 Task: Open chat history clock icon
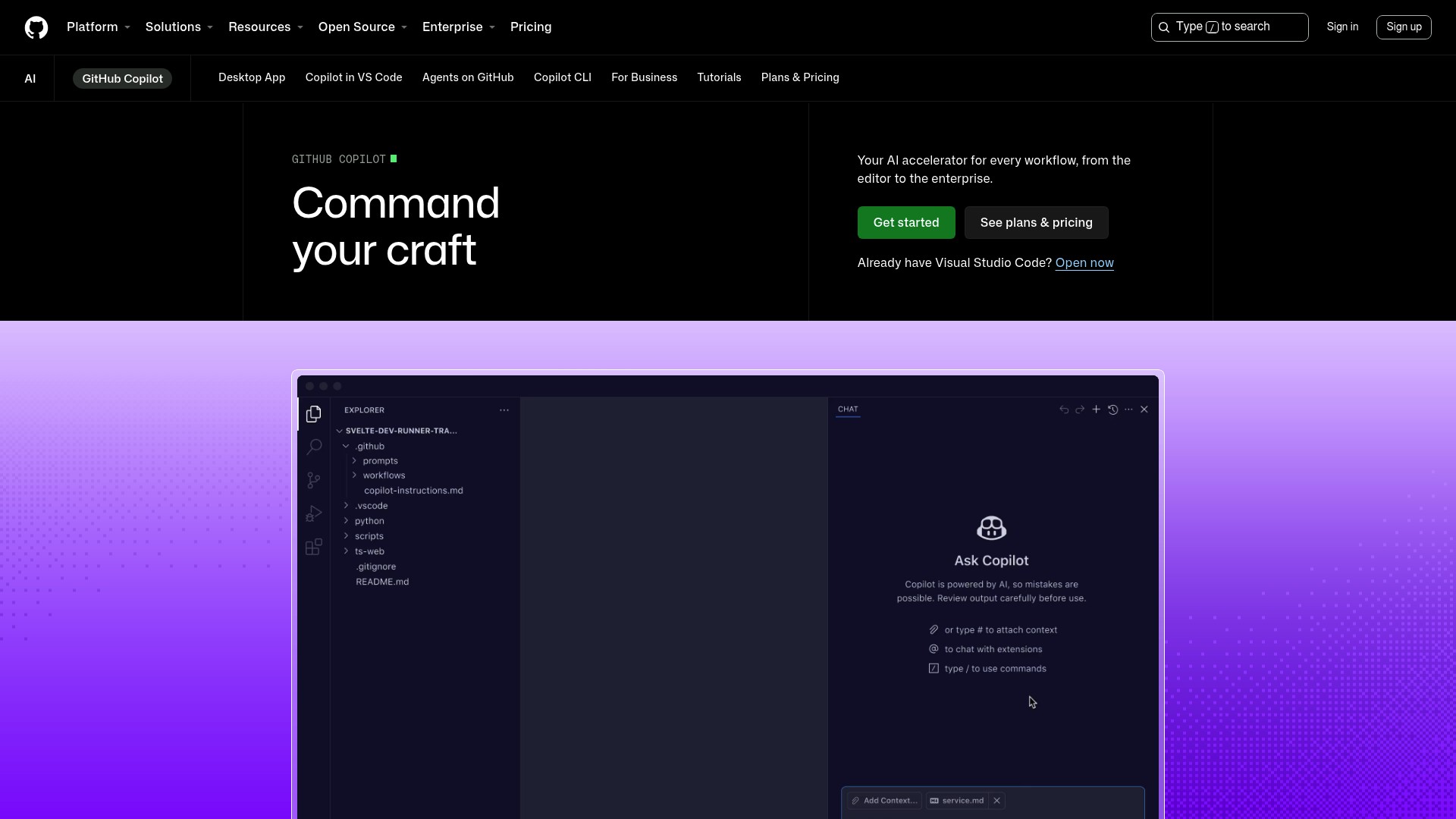1112,409
